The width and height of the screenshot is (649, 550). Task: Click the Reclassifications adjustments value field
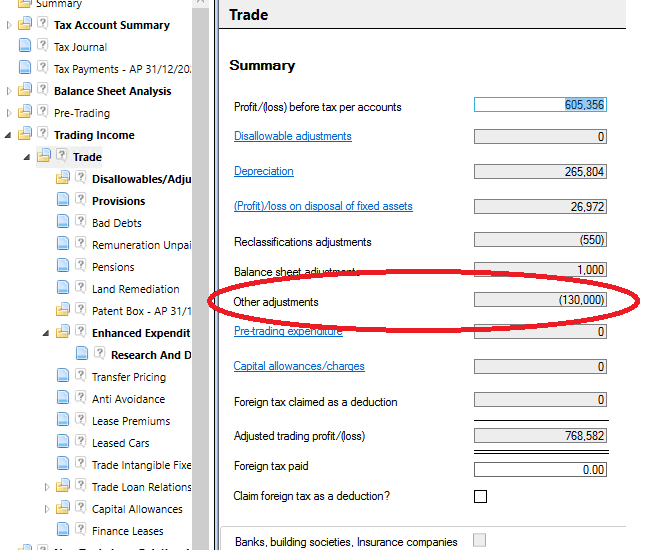point(540,240)
